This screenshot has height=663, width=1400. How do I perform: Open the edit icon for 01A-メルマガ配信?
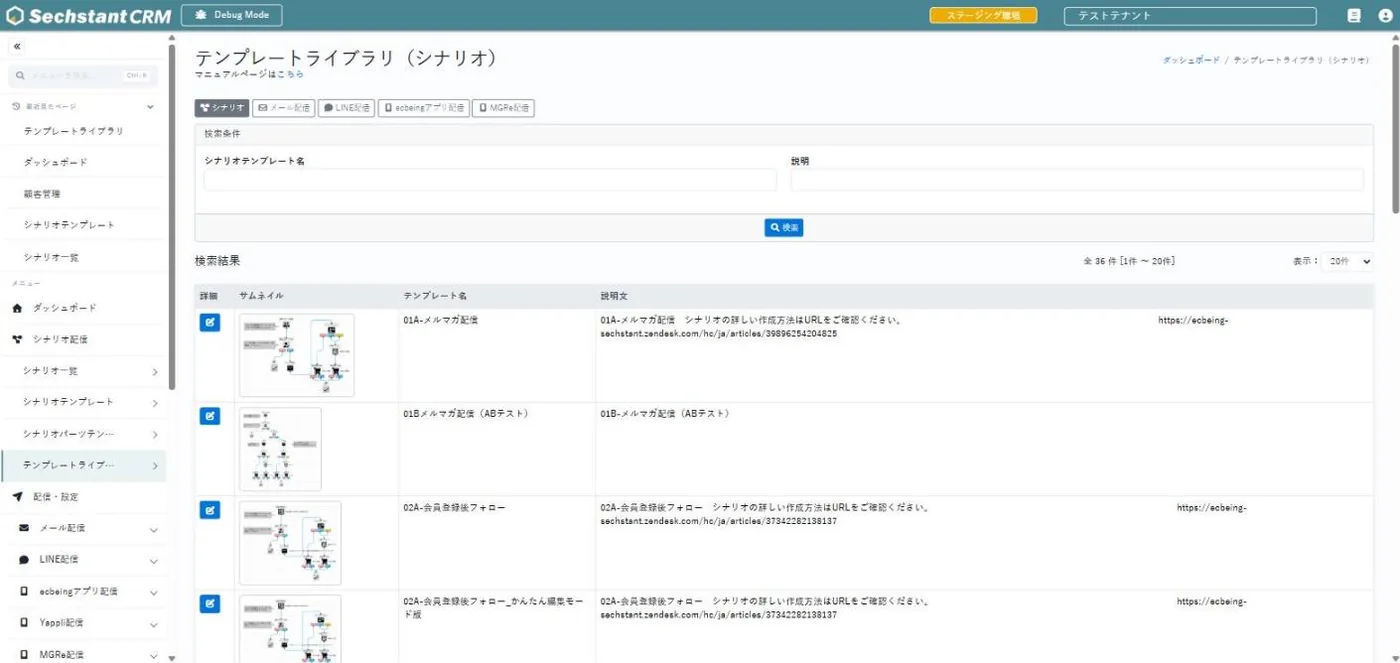click(x=210, y=322)
